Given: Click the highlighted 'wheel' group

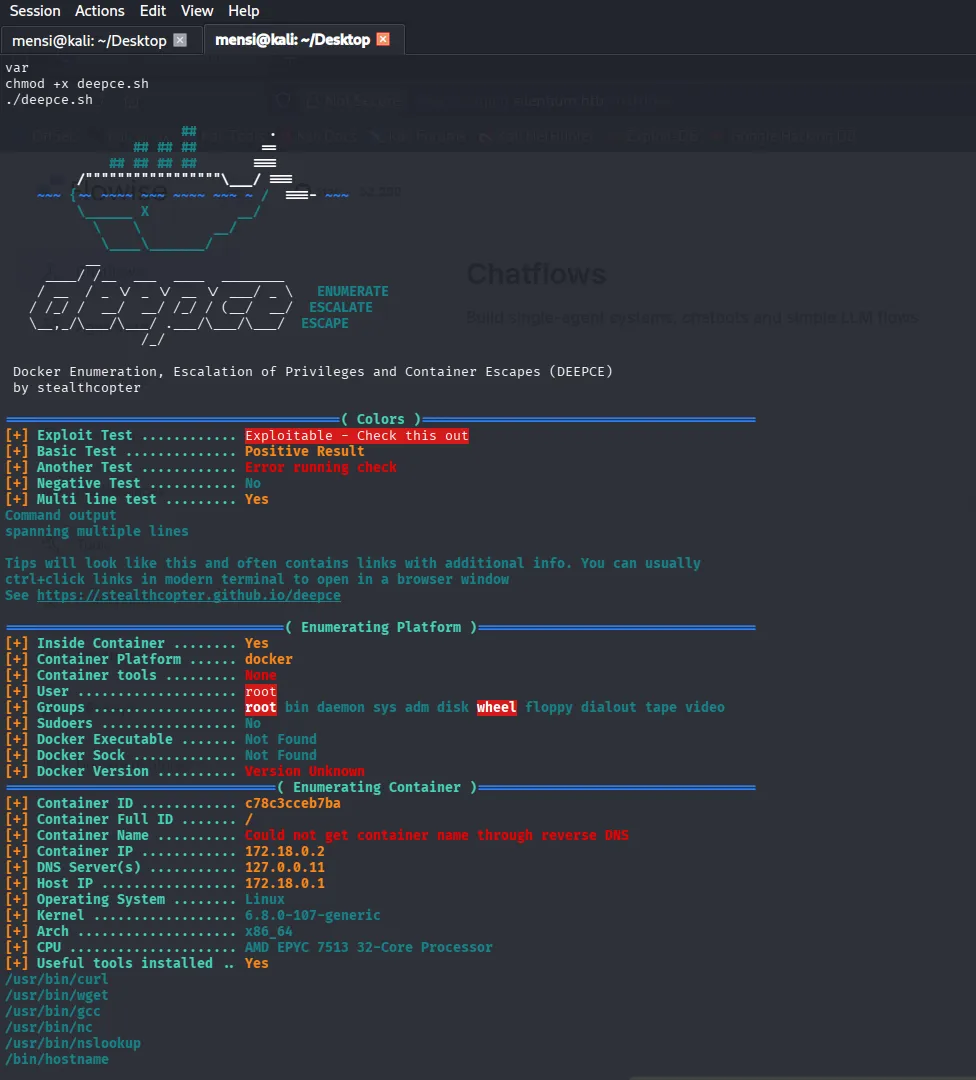Looking at the screenshot, I should [x=497, y=707].
